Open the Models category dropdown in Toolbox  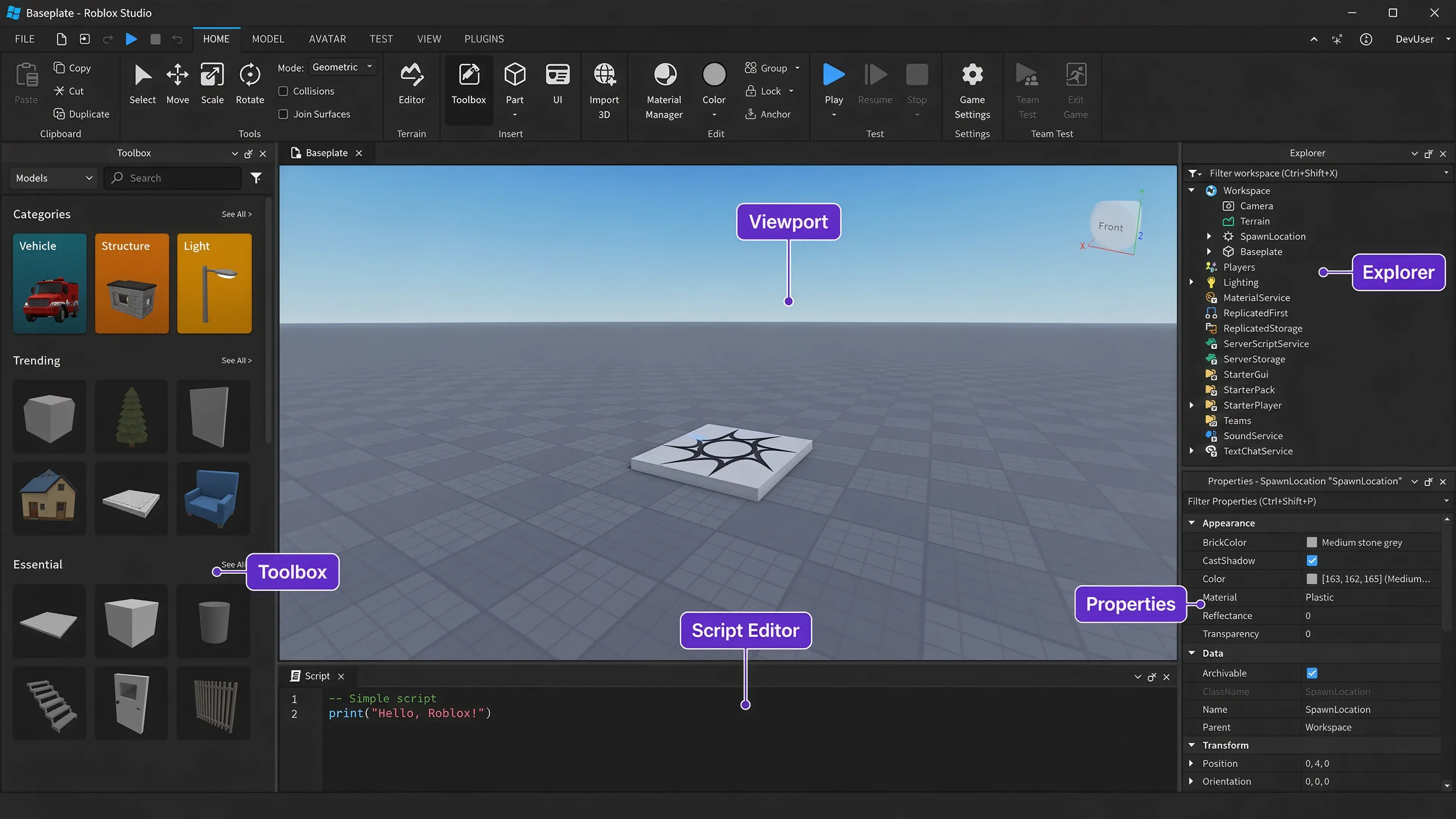pyautogui.click(x=54, y=178)
